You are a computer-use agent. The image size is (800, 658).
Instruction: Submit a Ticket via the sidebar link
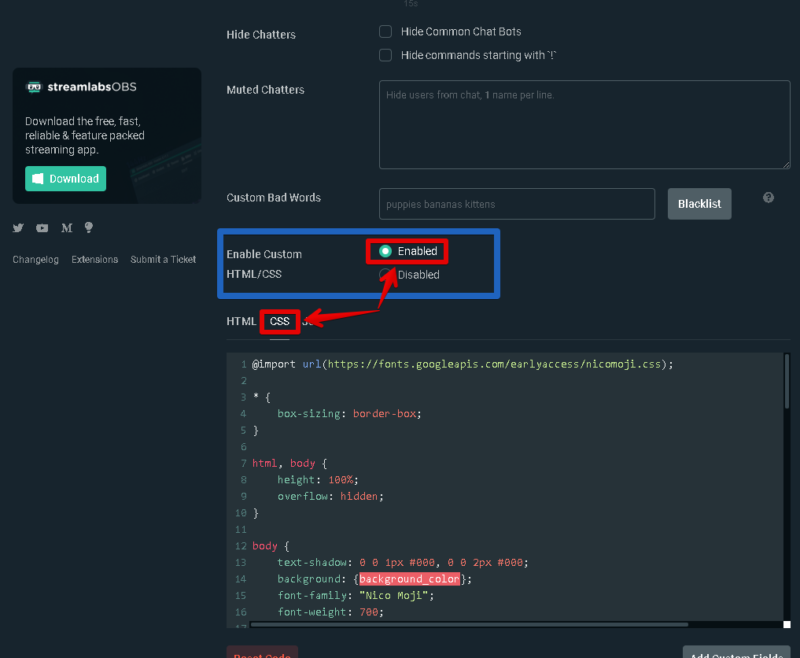tap(163, 259)
